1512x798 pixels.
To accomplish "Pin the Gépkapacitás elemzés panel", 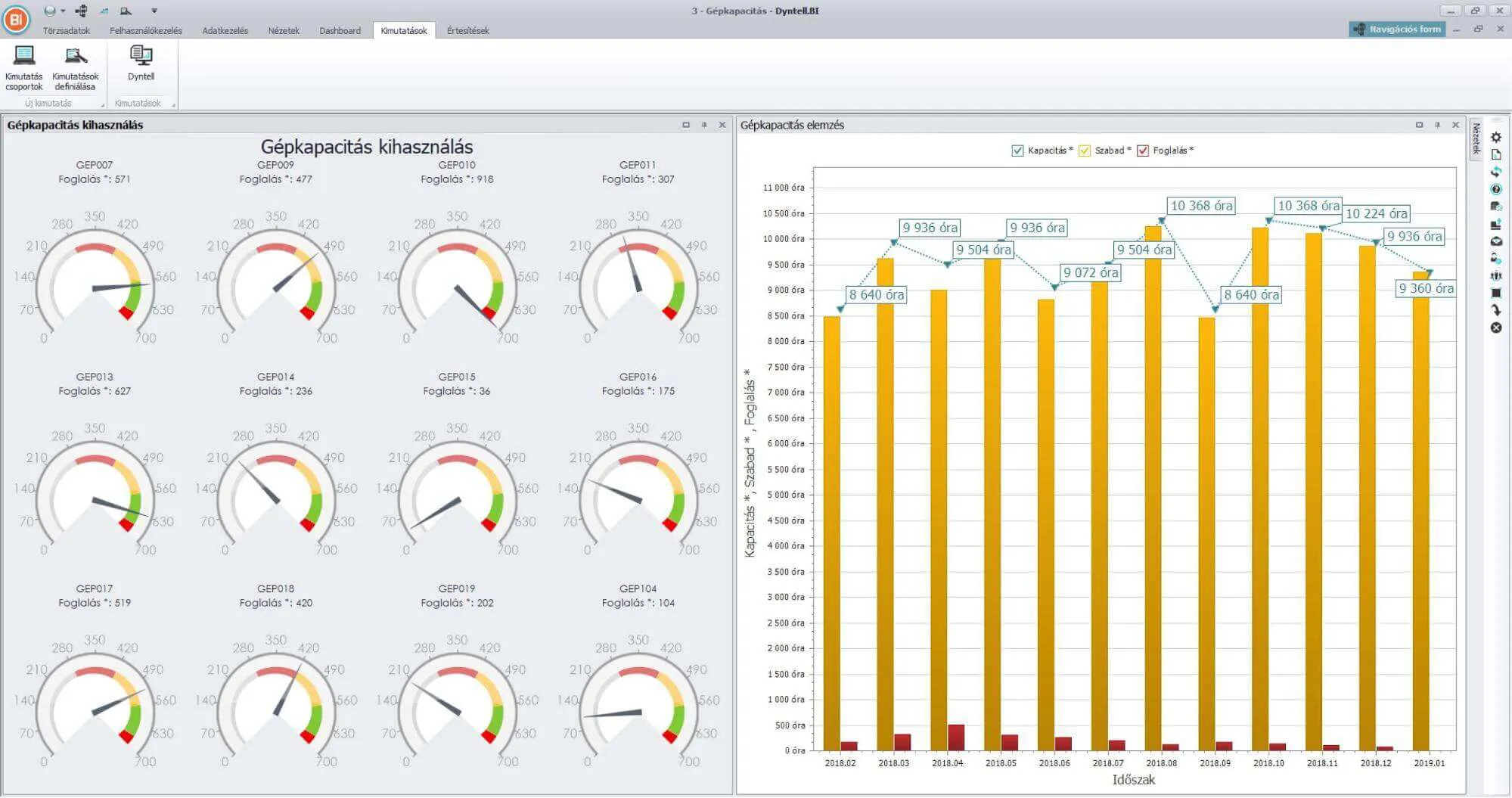I will pyautogui.click(x=1437, y=125).
